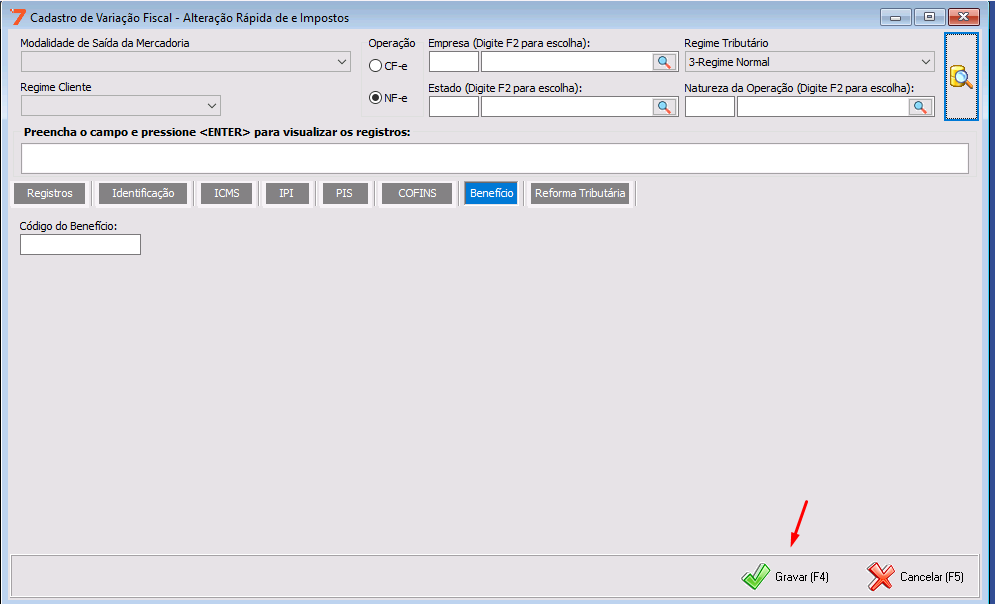This screenshot has width=995, height=604.
Task: Select the NF-e operation radio button
Action: [x=376, y=98]
